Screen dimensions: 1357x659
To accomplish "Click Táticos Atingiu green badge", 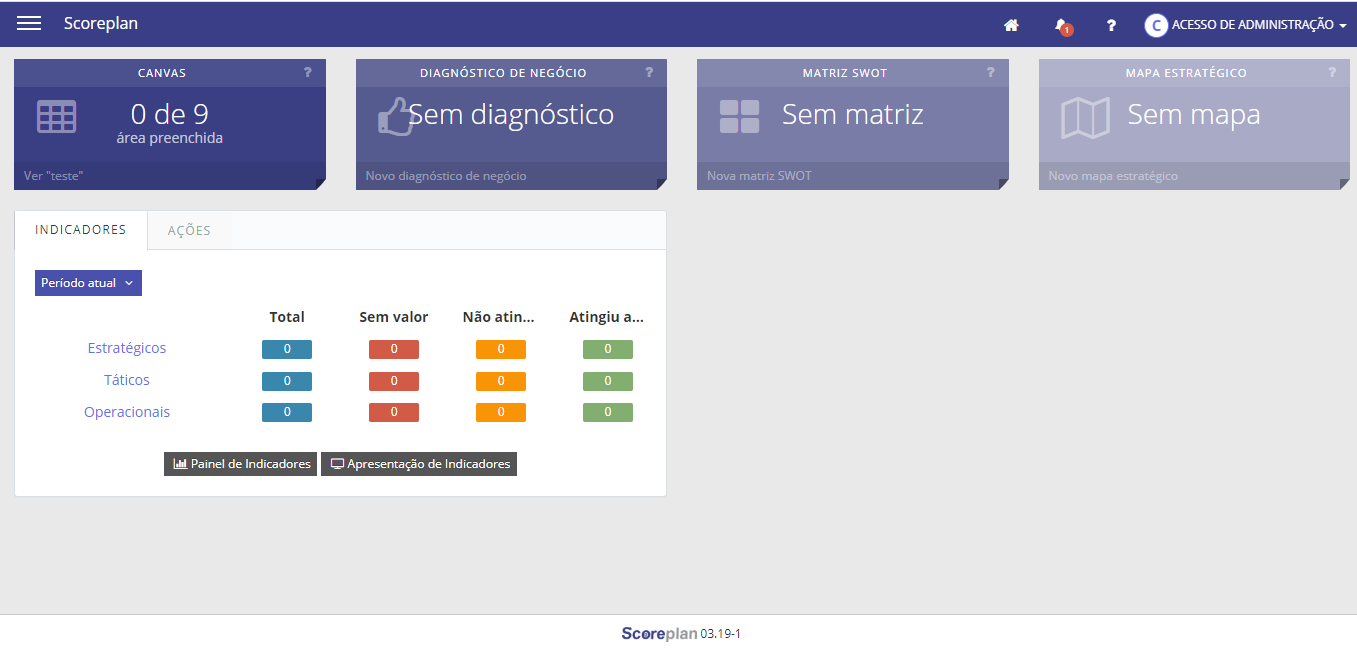I will pyautogui.click(x=608, y=381).
